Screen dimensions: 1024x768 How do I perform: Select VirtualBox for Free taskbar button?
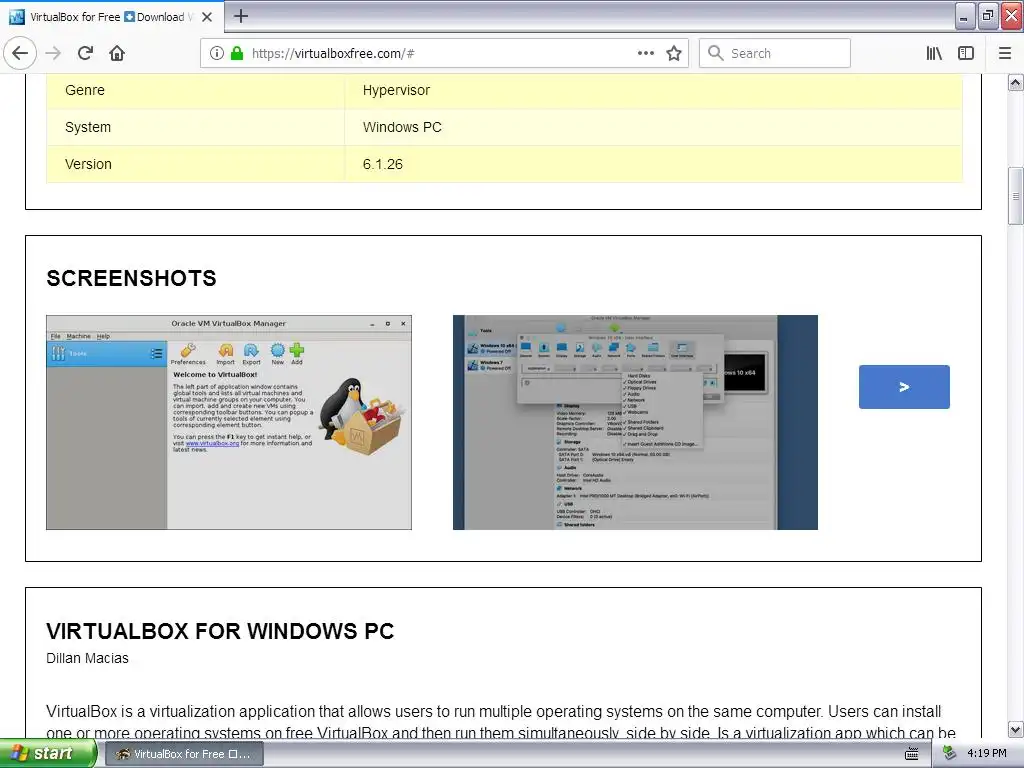(184, 754)
